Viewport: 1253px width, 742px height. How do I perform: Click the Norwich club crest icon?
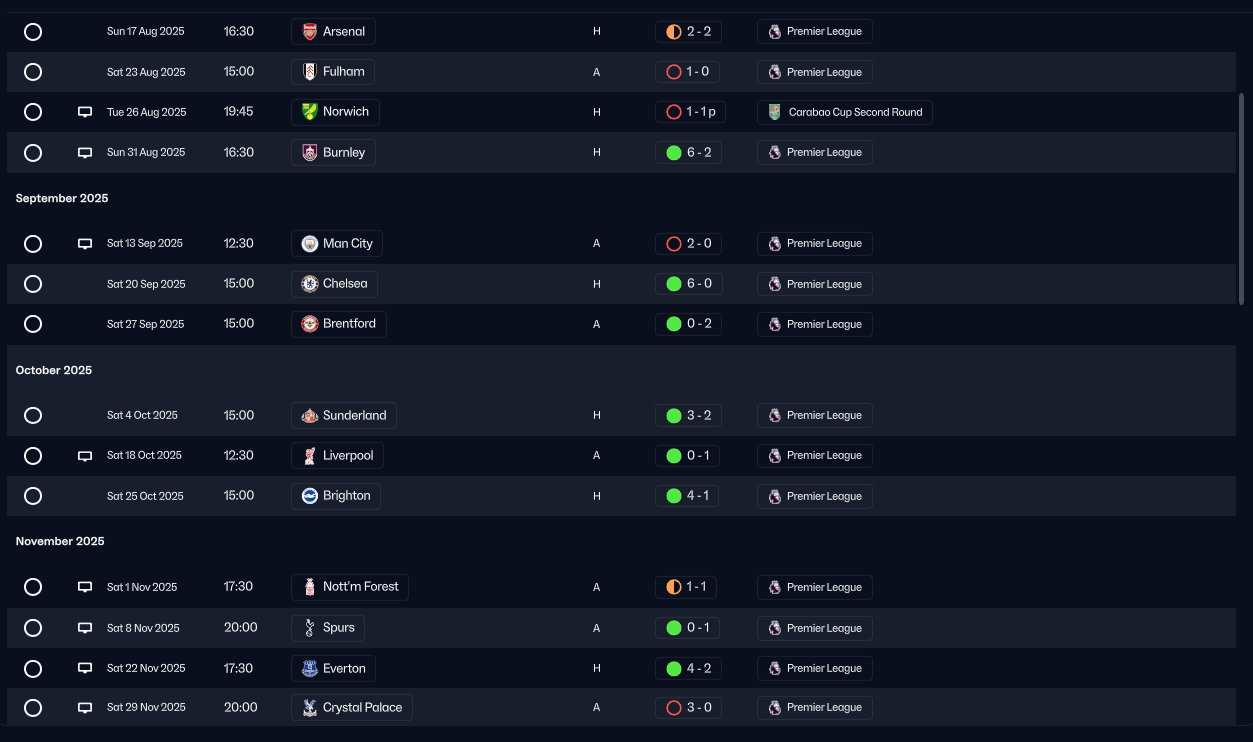click(x=310, y=112)
